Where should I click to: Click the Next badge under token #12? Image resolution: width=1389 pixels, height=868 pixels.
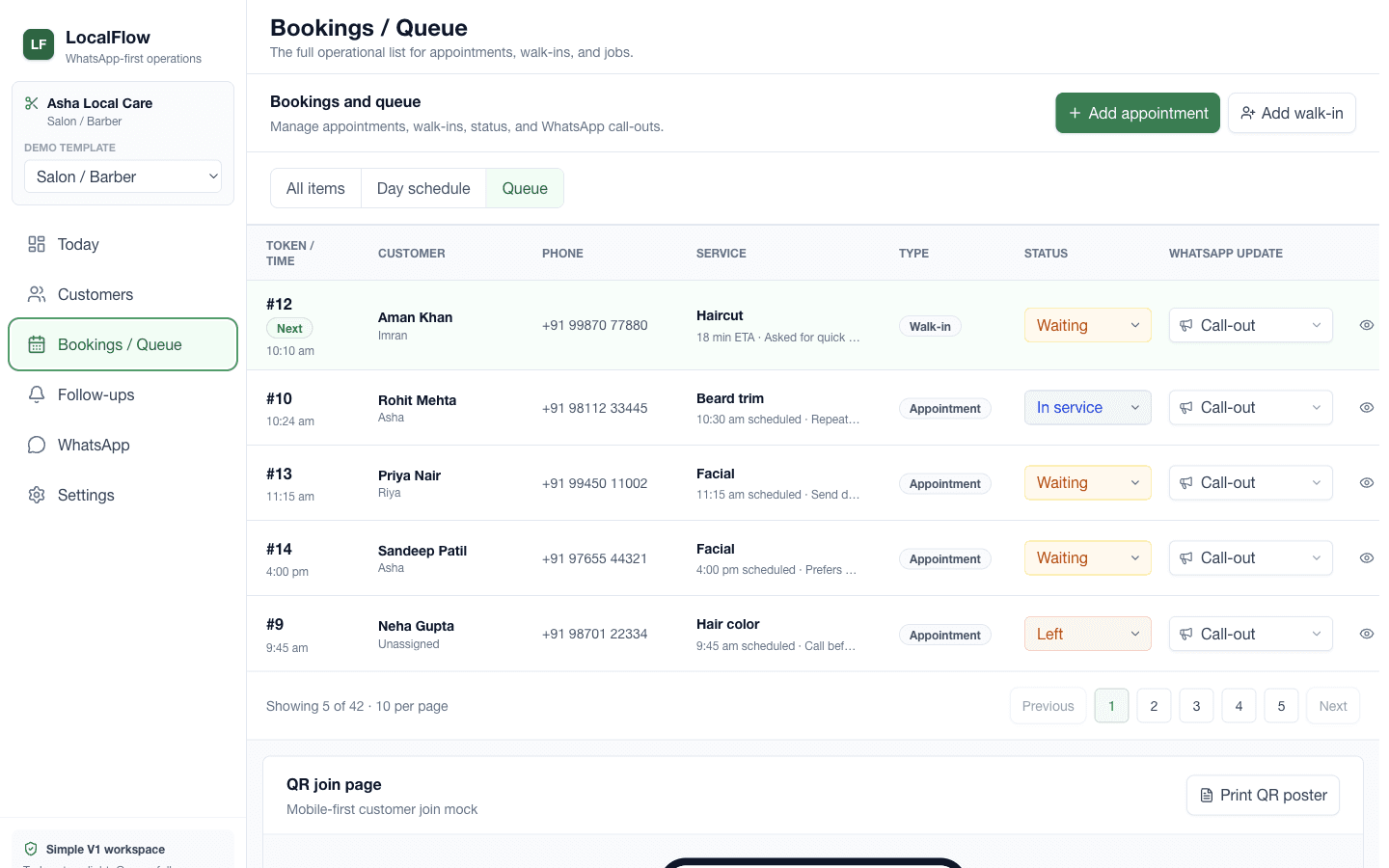(x=289, y=329)
